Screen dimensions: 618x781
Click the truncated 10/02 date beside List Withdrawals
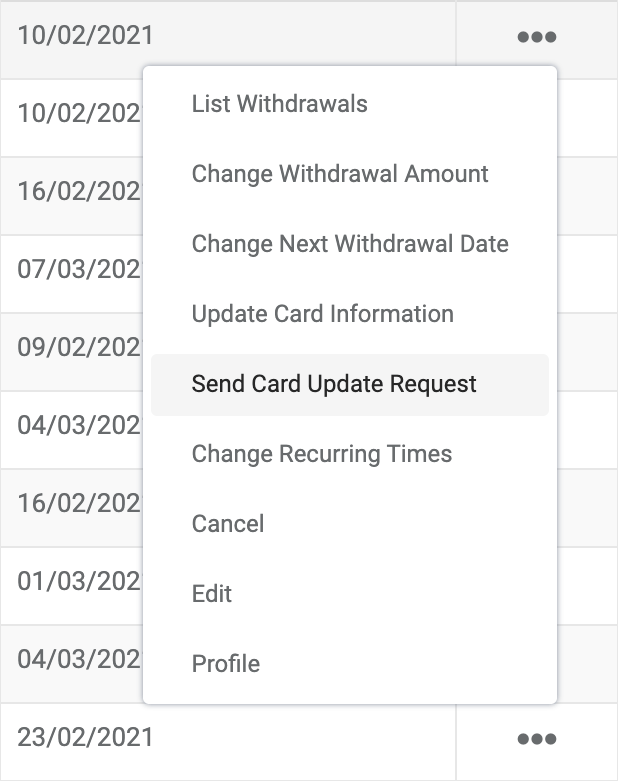[x=80, y=114]
